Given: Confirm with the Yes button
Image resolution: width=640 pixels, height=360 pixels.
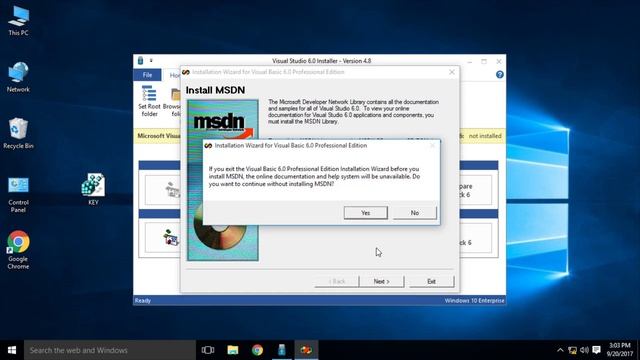Looking at the screenshot, I should coord(366,213).
